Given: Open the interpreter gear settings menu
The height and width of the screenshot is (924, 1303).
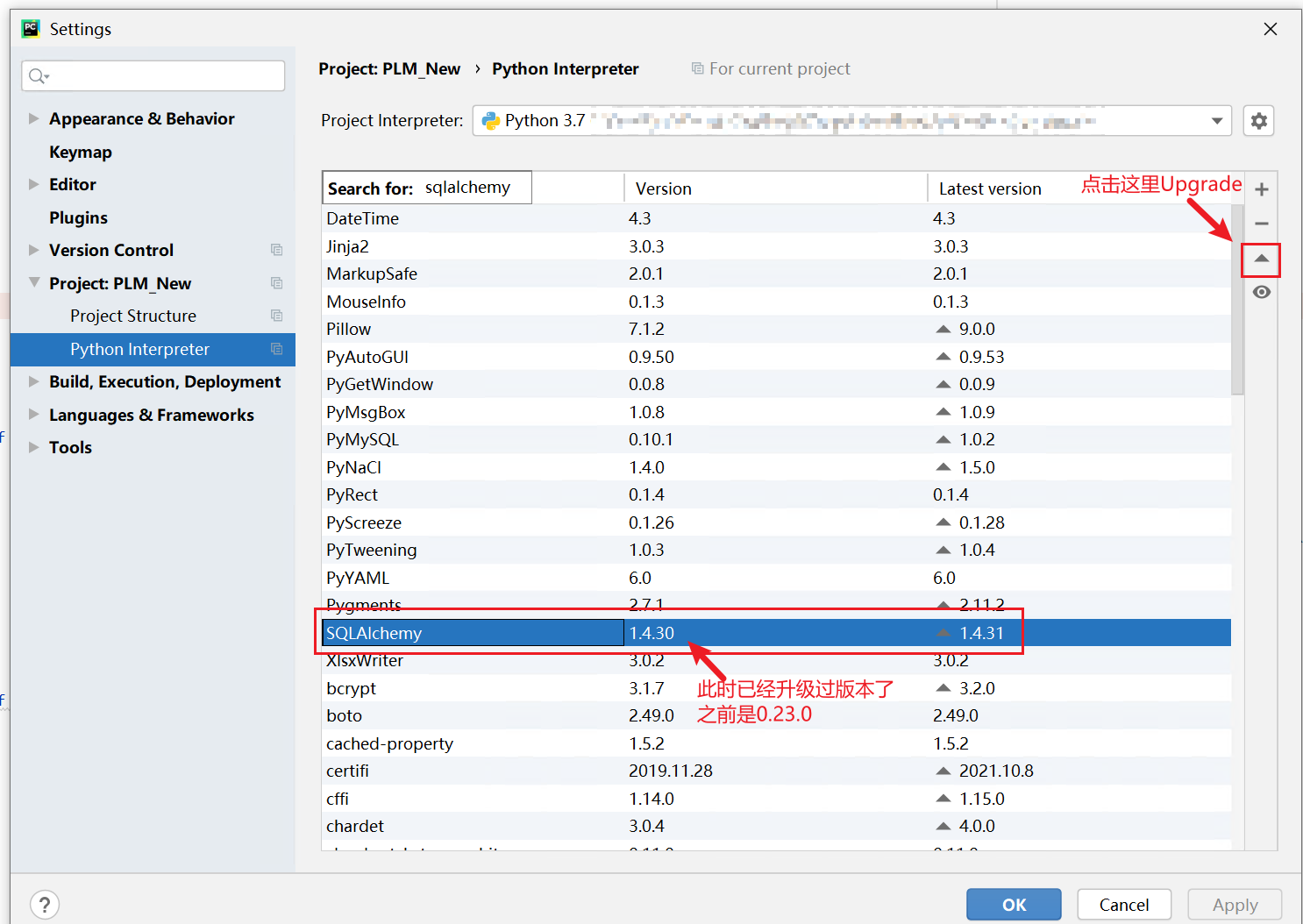Looking at the screenshot, I should [x=1258, y=120].
